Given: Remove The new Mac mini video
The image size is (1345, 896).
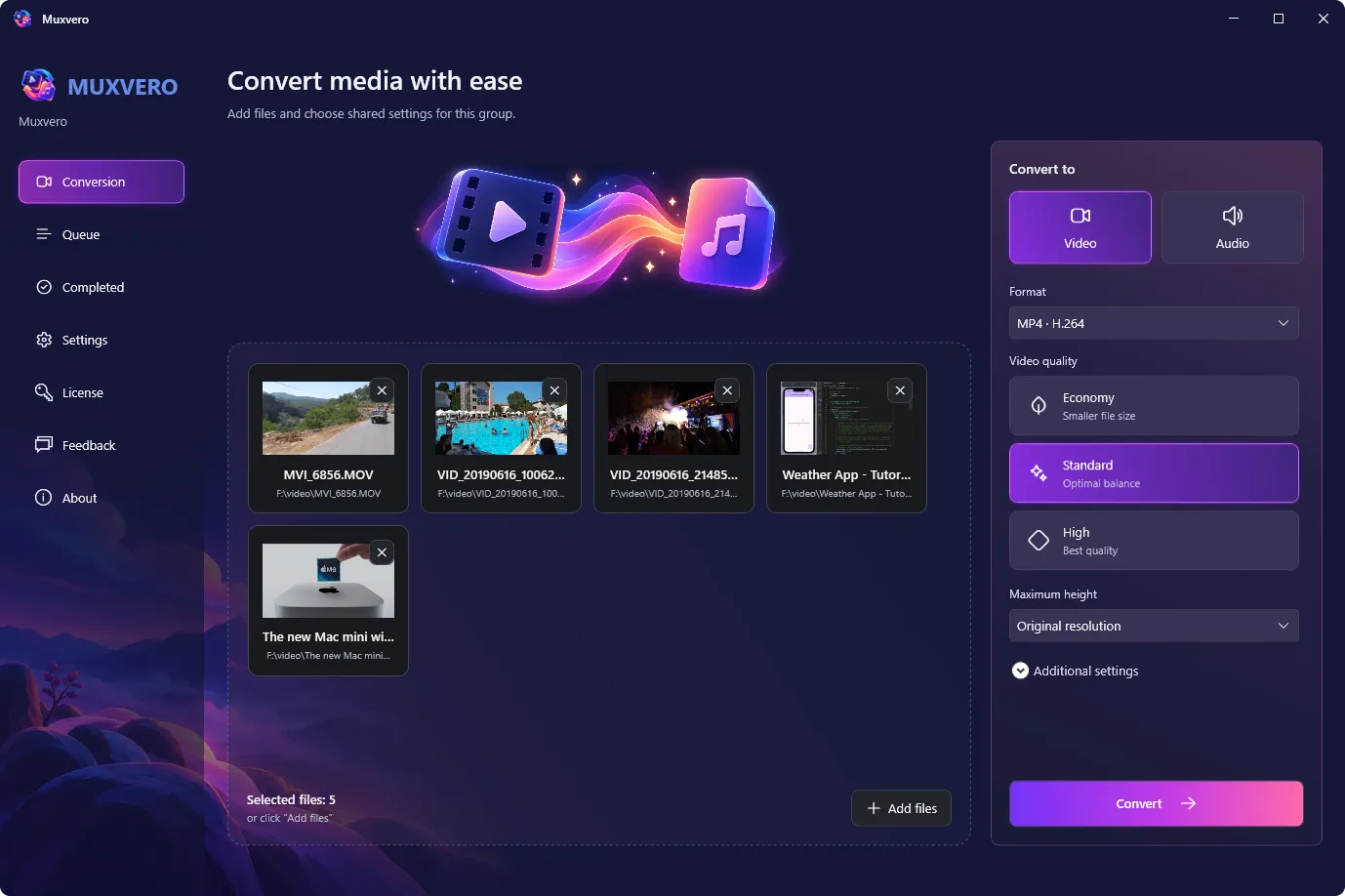Looking at the screenshot, I should (382, 552).
